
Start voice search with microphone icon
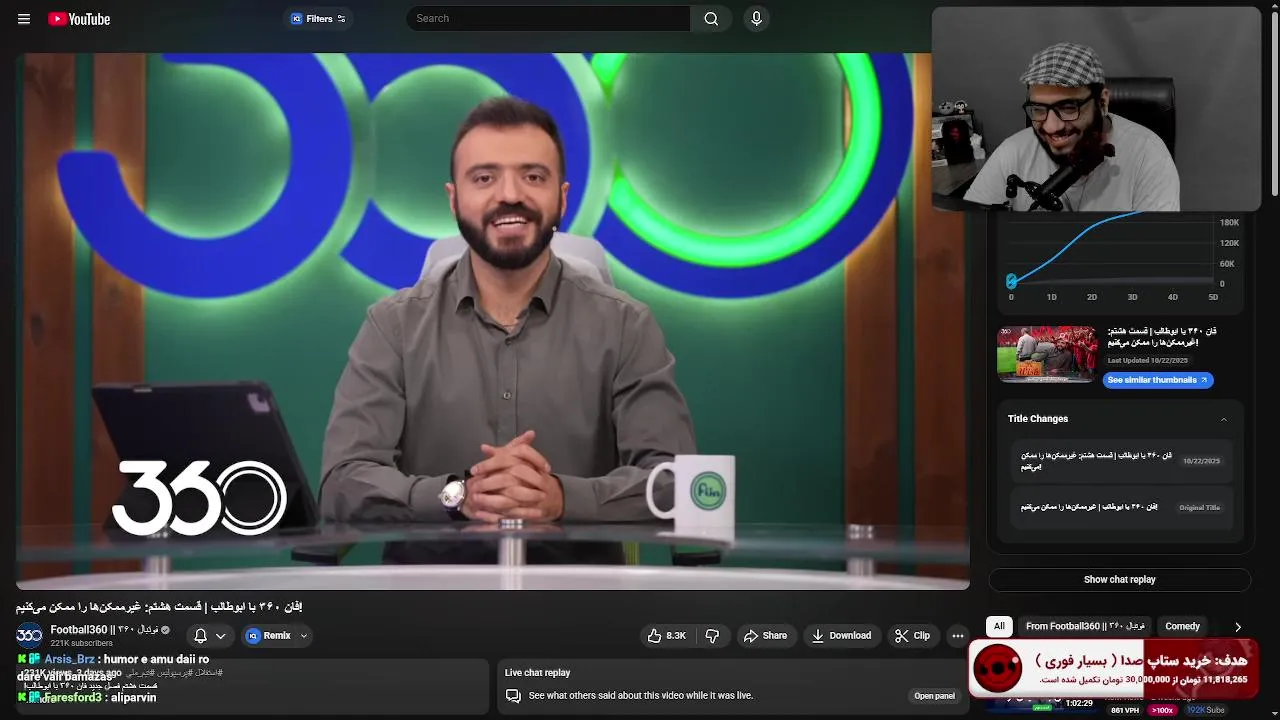pos(756,18)
